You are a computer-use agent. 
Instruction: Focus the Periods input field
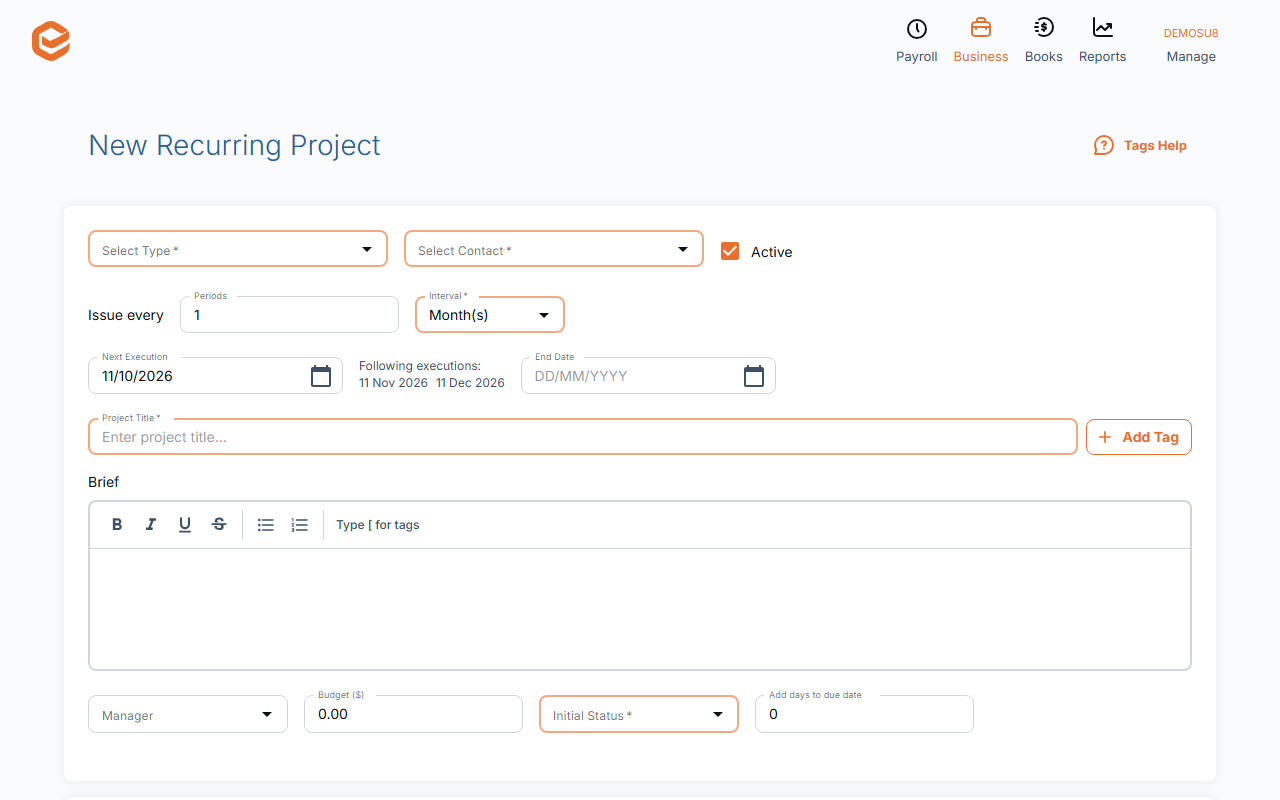(x=289, y=315)
